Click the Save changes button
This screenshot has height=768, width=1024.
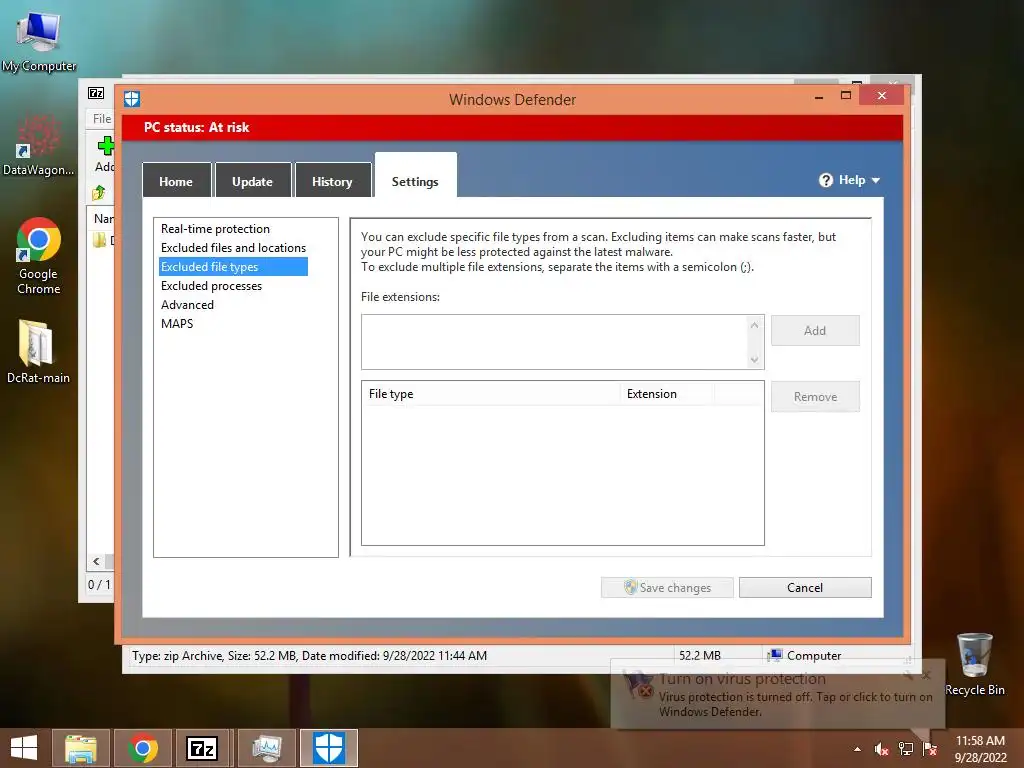pos(667,587)
